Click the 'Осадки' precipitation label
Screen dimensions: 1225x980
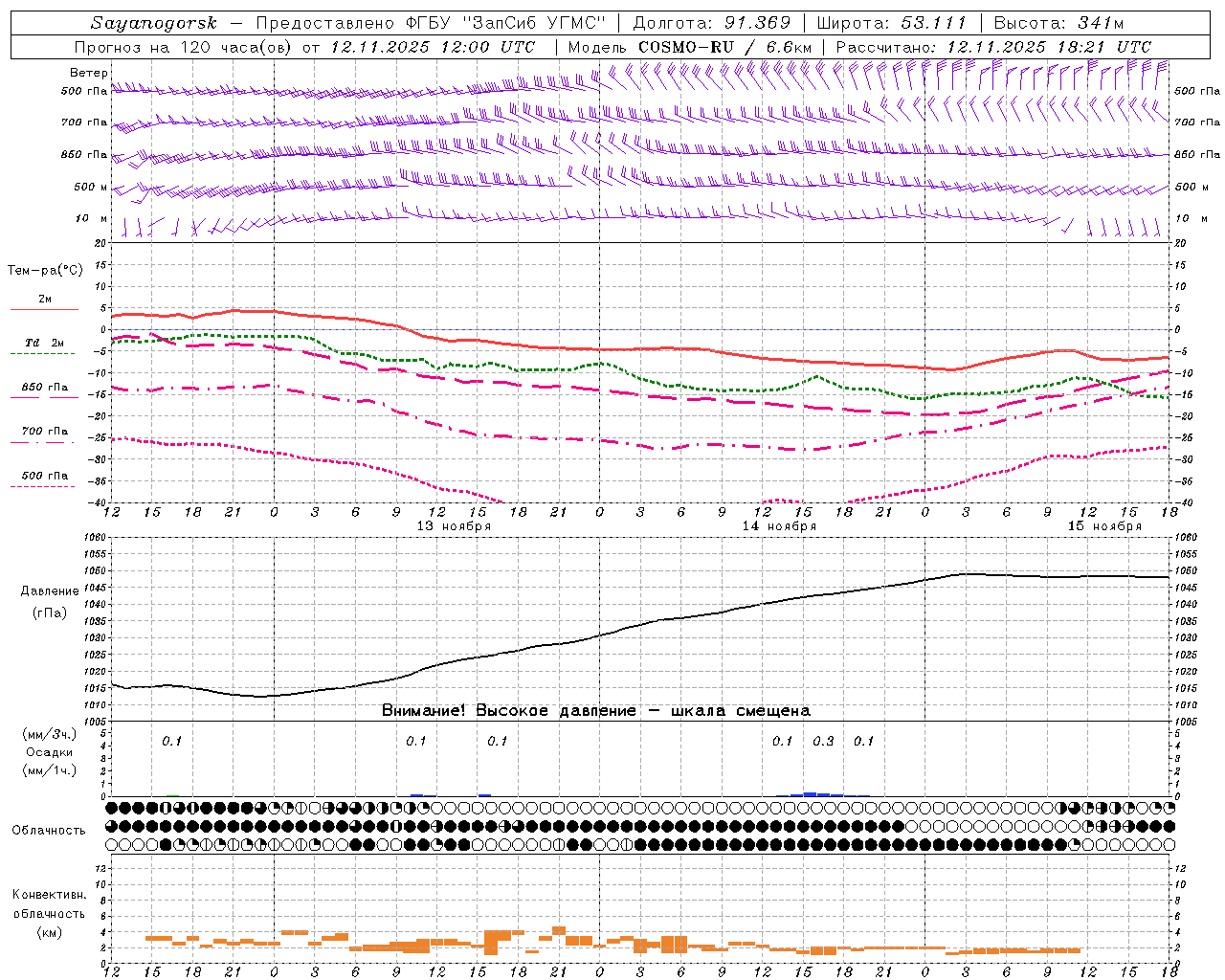pyautogui.click(x=50, y=752)
